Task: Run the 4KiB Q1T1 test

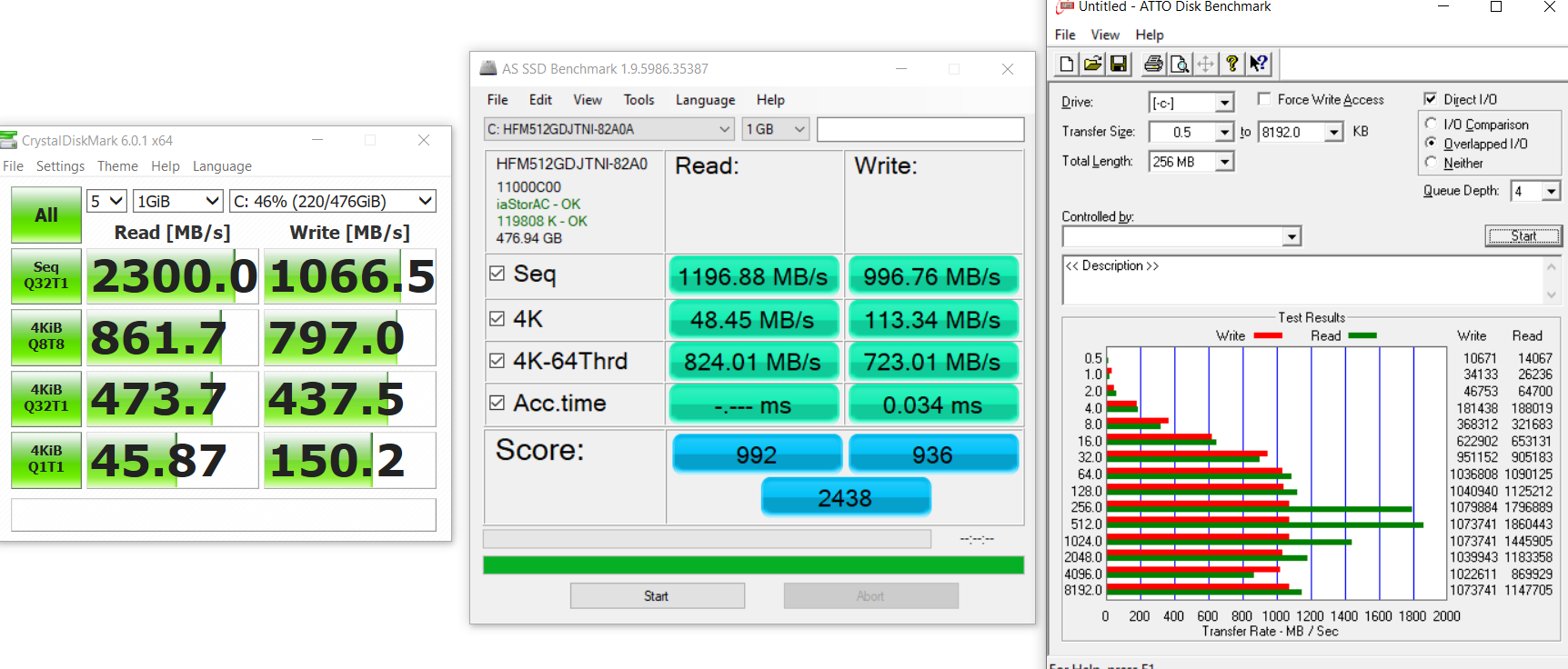Action: tap(46, 459)
